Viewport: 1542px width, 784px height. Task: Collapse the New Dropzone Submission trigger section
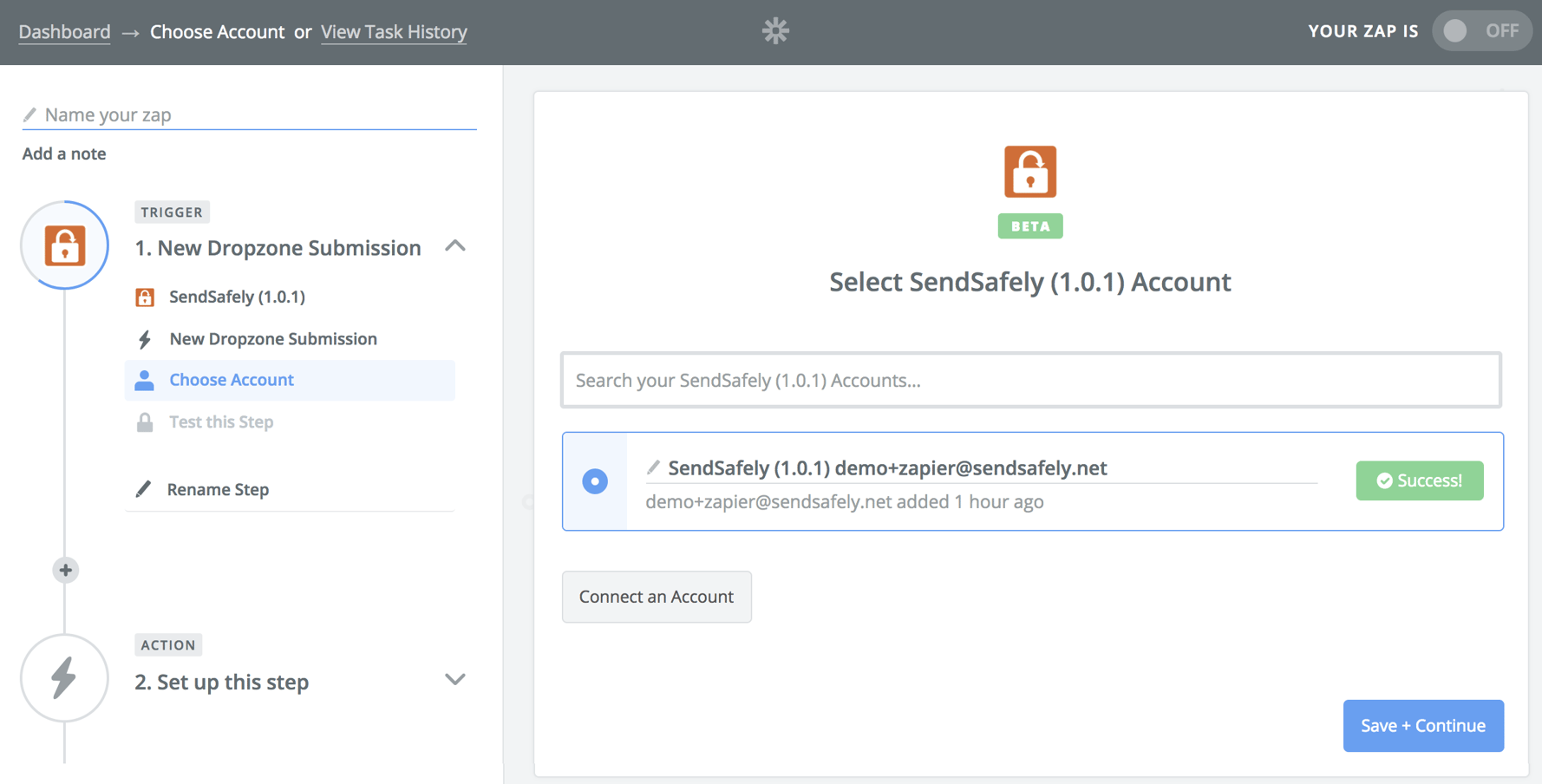coord(455,246)
